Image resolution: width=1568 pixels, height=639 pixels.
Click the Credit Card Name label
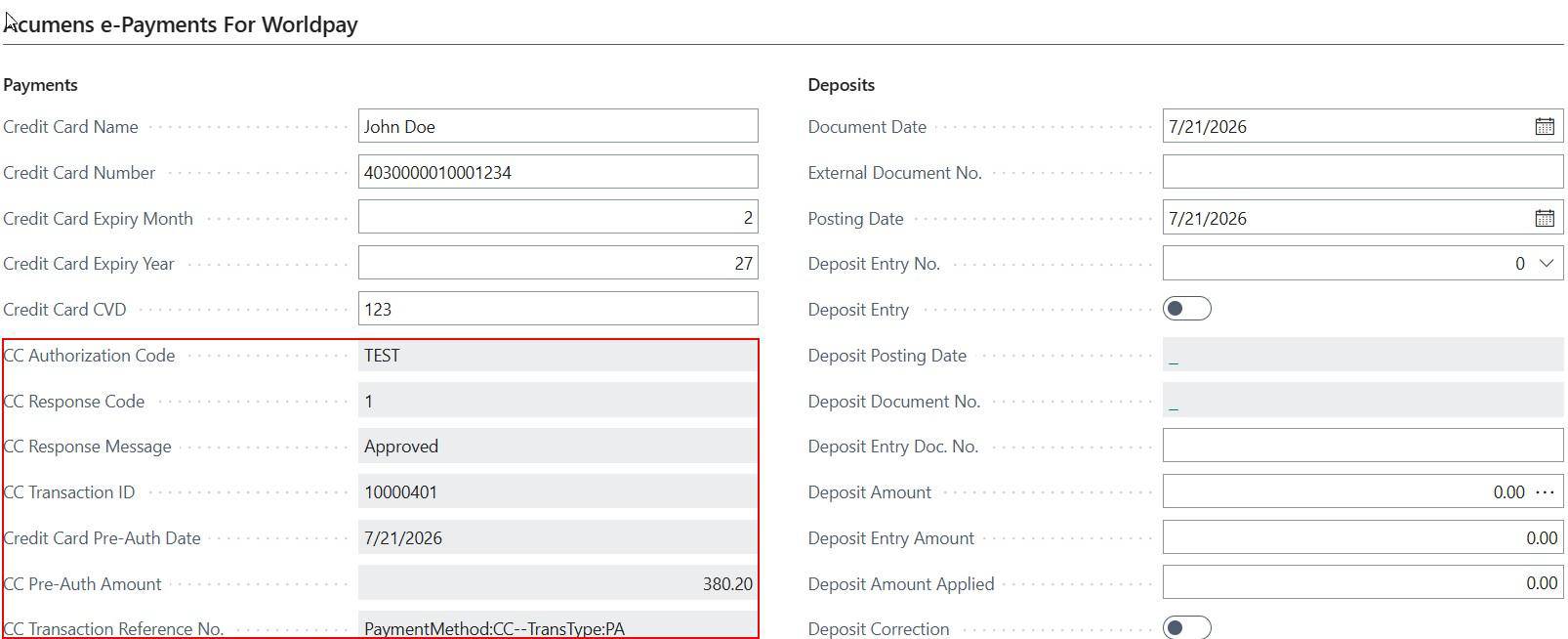tap(70, 127)
